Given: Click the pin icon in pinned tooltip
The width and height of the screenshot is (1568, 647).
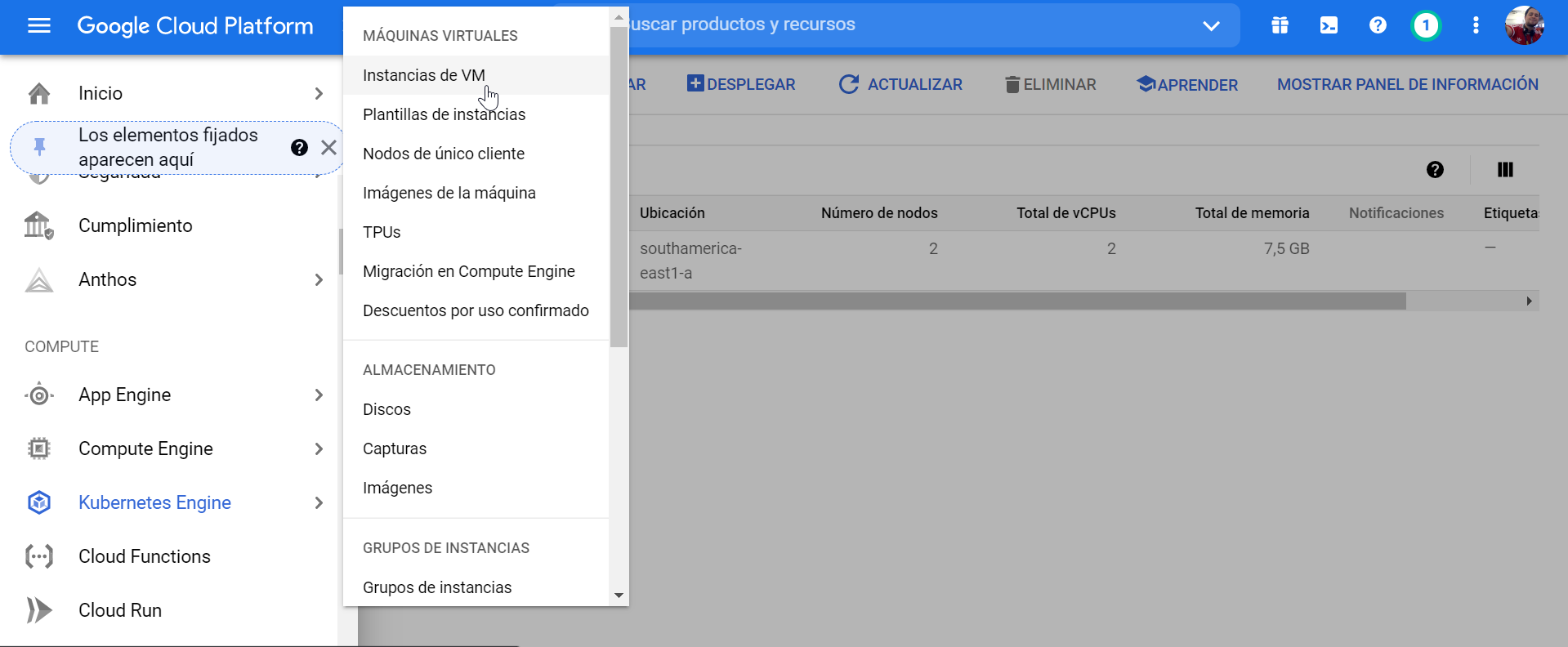Looking at the screenshot, I should (x=39, y=147).
